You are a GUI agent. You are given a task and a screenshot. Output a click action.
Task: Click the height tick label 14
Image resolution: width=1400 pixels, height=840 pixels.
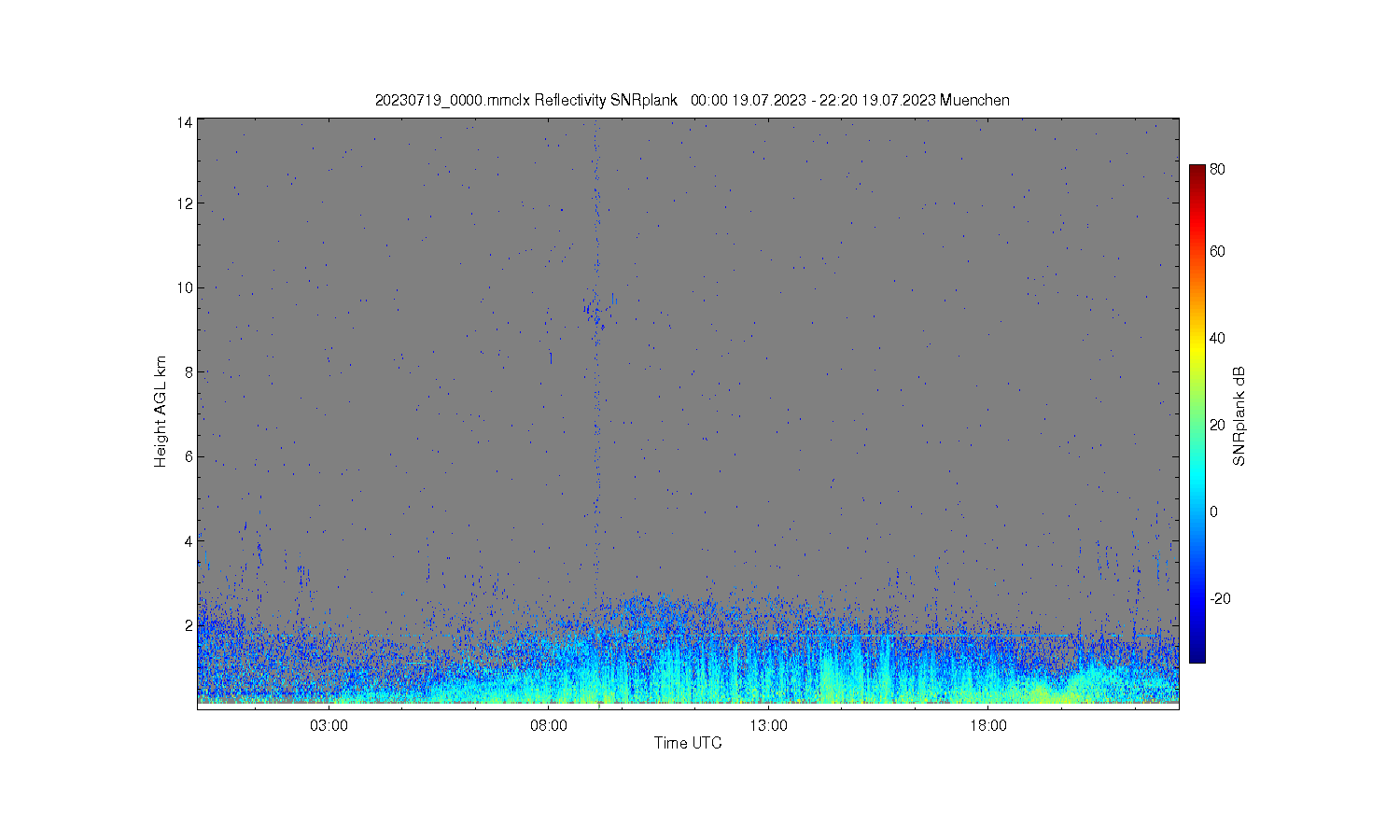click(x=185, y=122)
